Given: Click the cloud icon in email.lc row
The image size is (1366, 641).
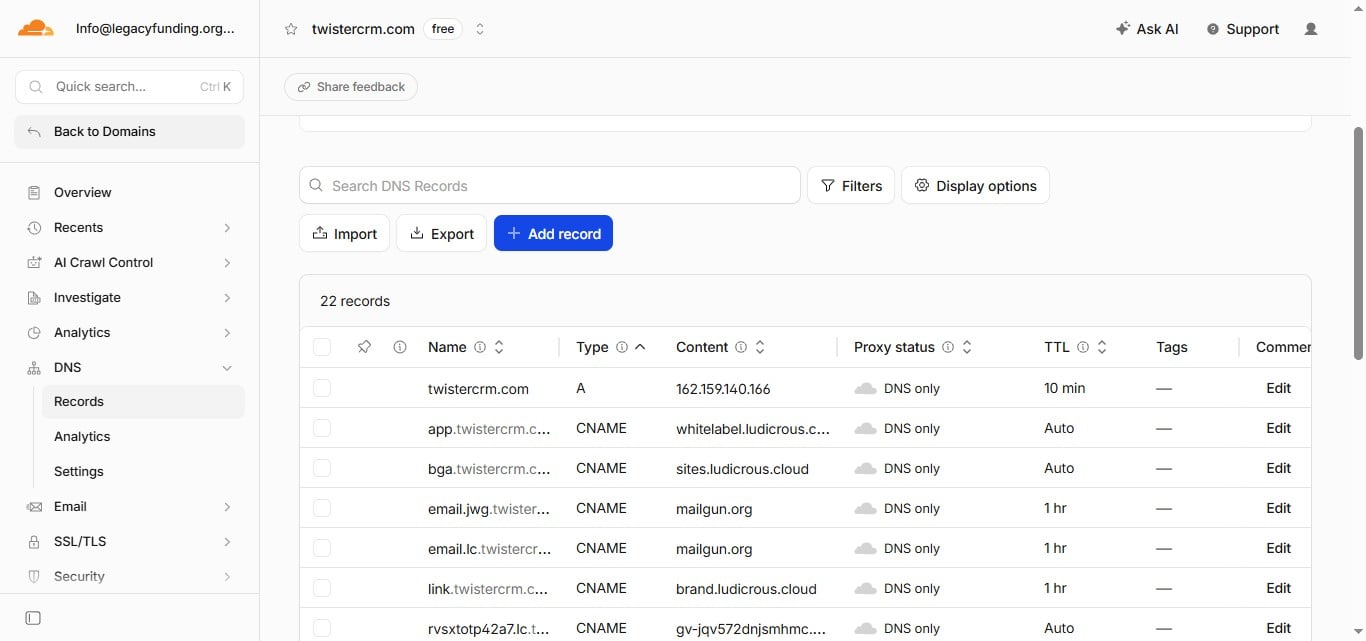Looking at the screenshot, I should [865, 548].
